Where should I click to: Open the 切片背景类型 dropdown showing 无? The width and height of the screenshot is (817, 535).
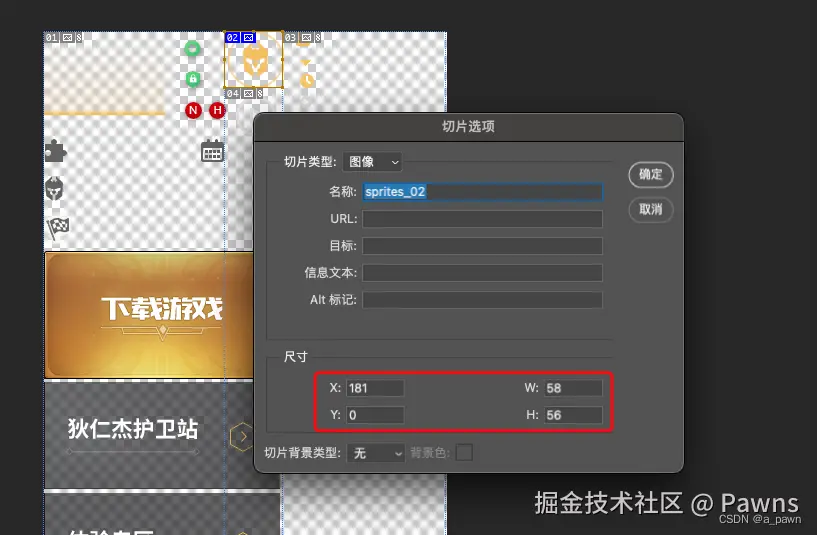click(376, 453)
